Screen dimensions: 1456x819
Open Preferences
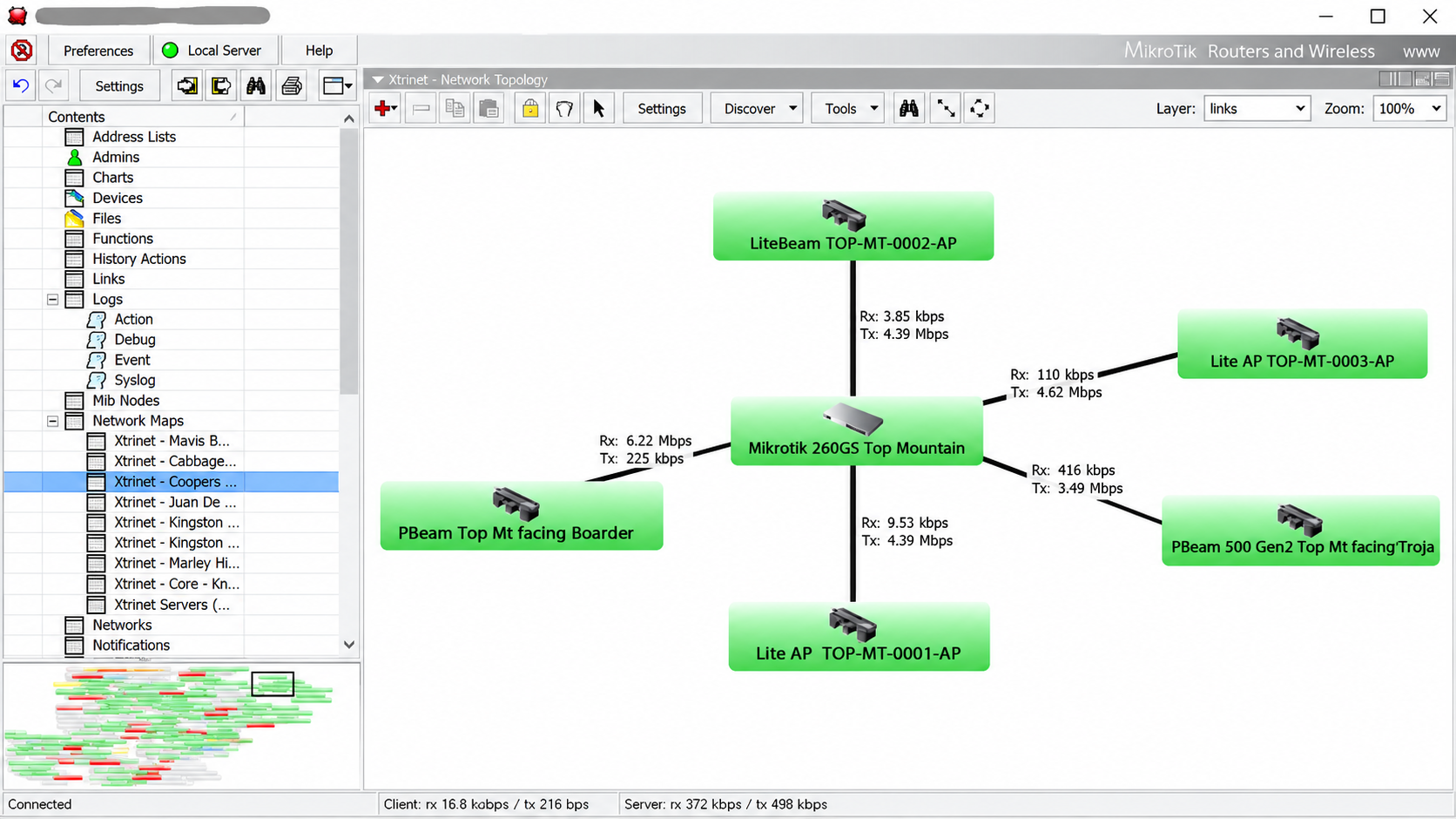[x=98, y=51]
